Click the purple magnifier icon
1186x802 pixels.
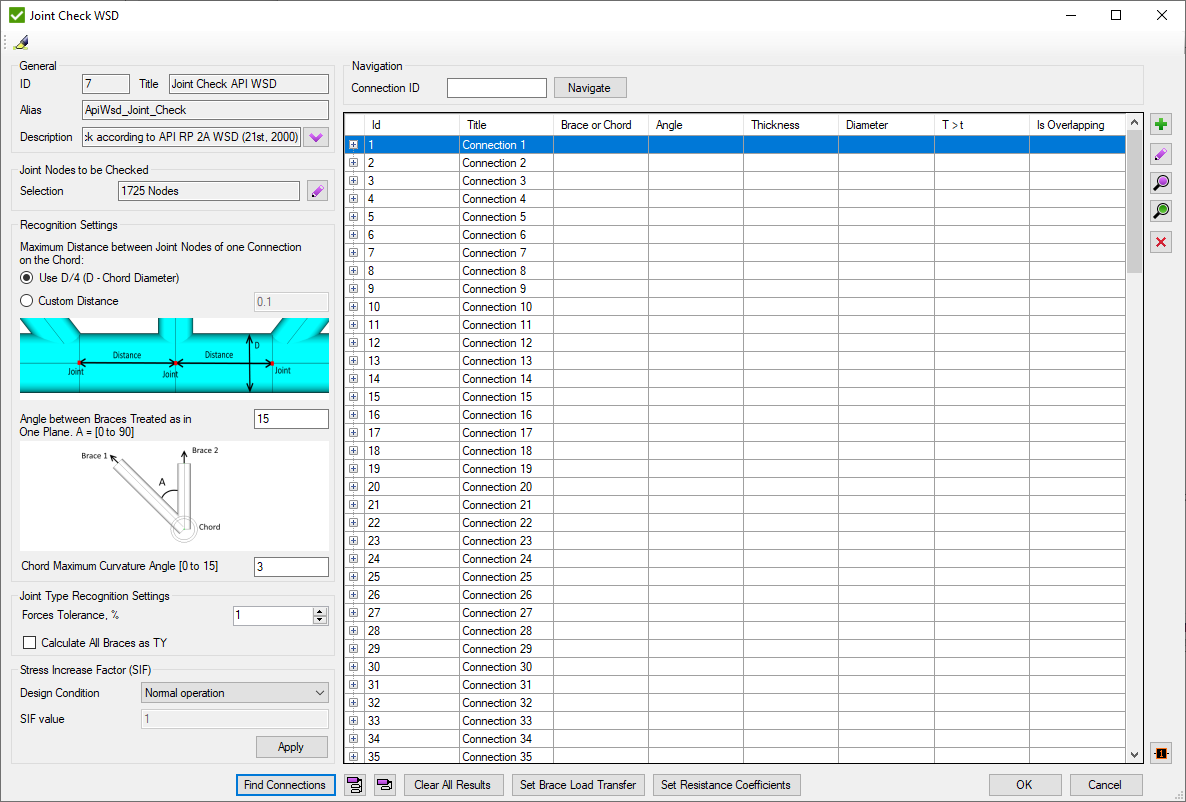pos(1161,183)
